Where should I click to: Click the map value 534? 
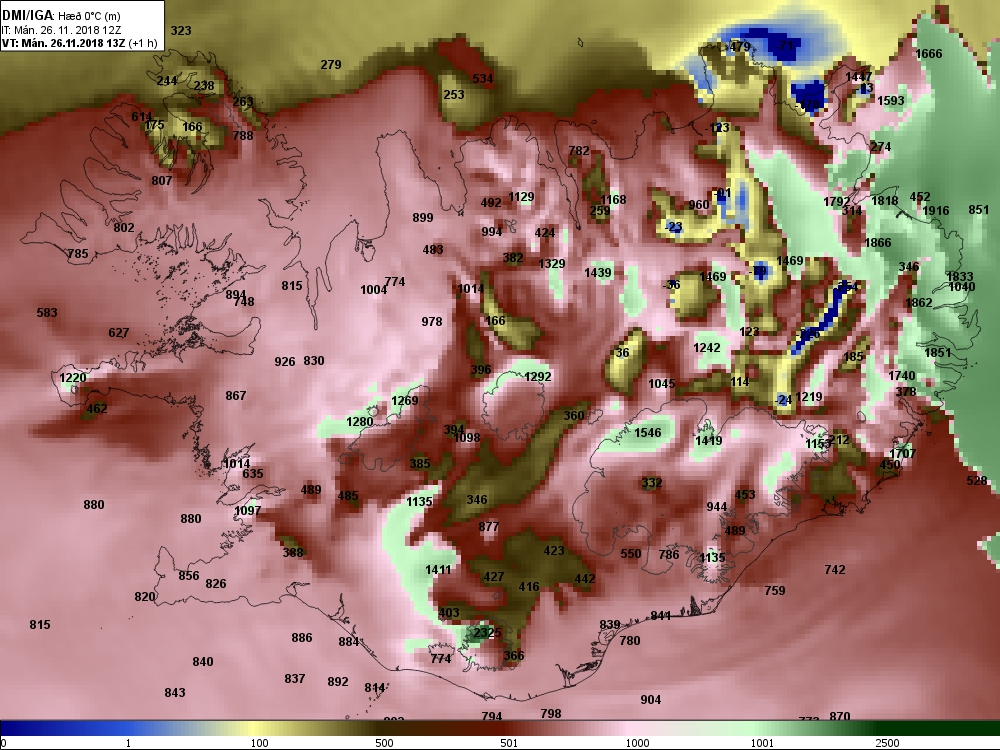click(483, 78)
